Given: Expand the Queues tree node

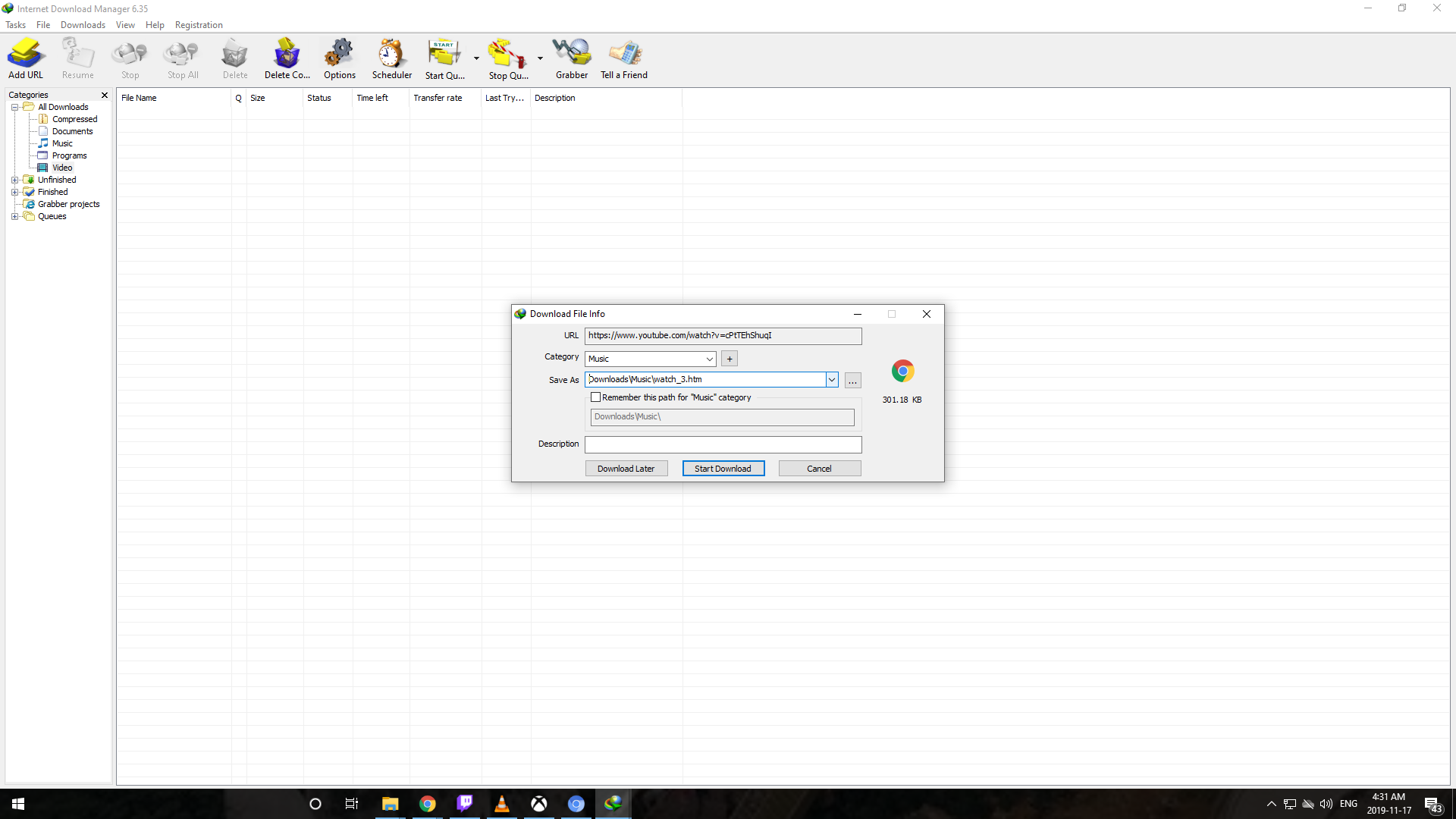Looking at the screenshot, I should pyautogui.click(x=14, y=217).
